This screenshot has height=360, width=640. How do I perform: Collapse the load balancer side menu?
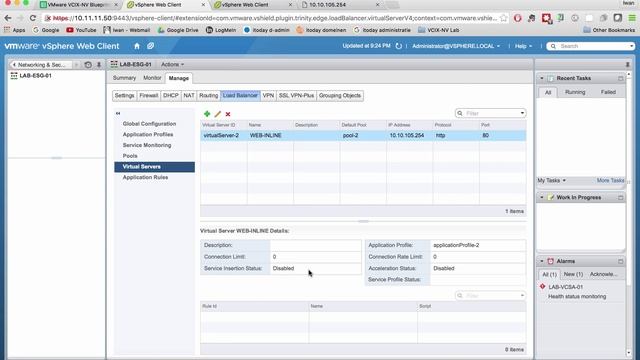118,113
